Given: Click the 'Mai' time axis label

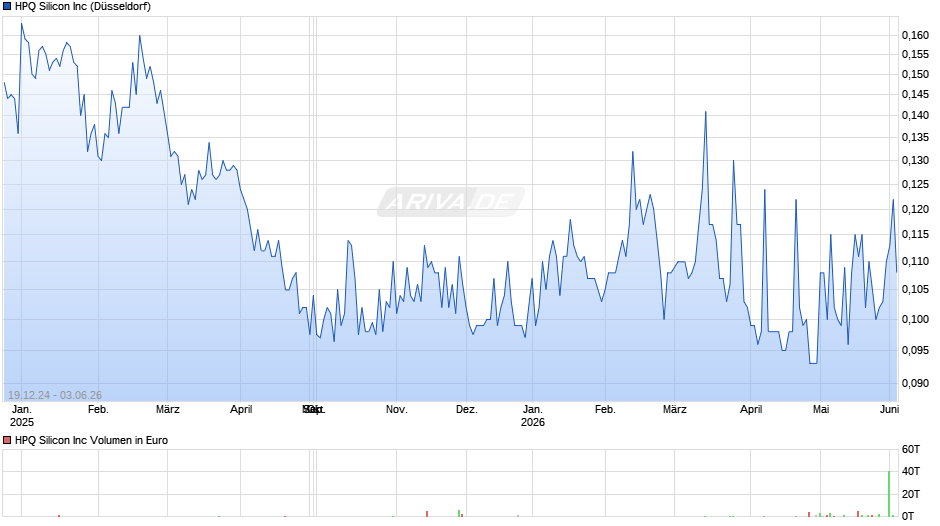Looking at the screenshot, I should click(x=821, y=409).
